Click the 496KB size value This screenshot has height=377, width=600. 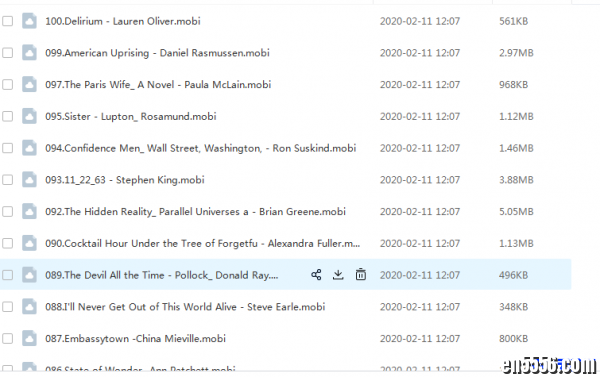click(x=514, y=275)
